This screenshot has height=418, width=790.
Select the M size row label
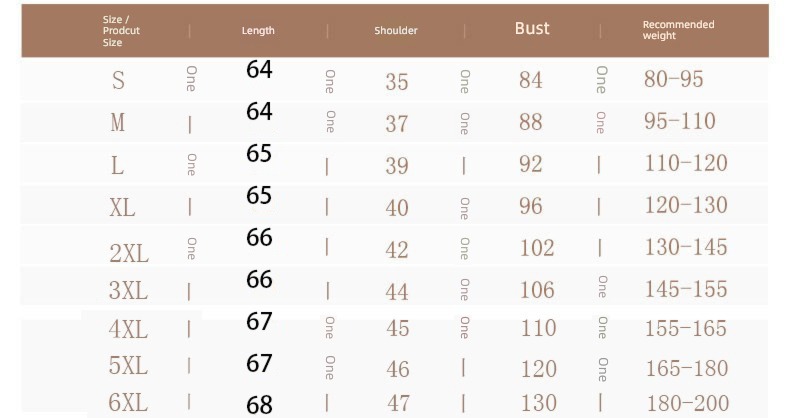117,122
